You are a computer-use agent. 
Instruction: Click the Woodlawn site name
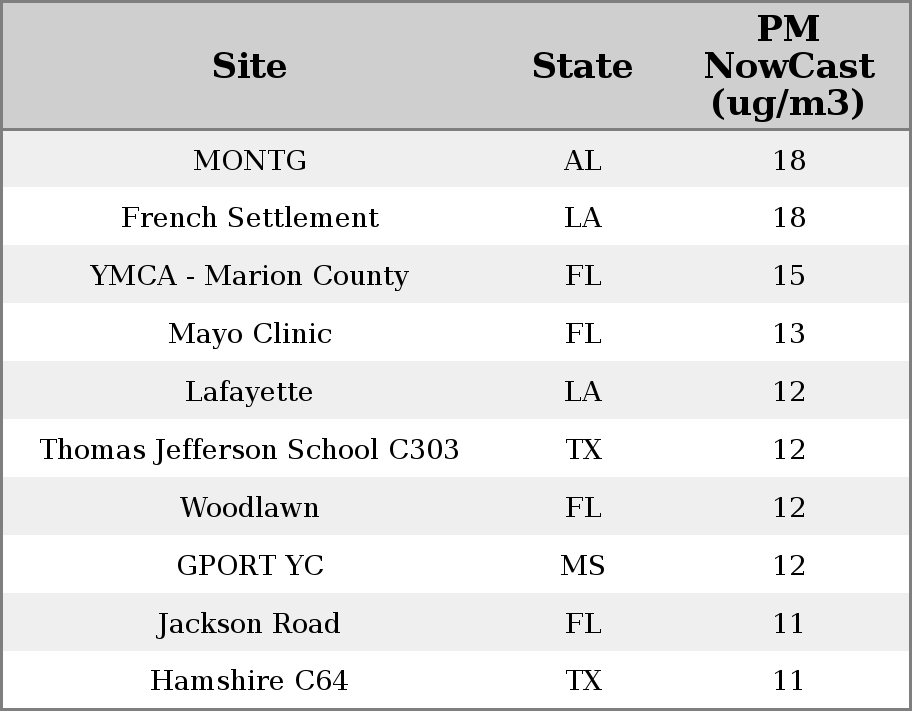pos(249,508)
